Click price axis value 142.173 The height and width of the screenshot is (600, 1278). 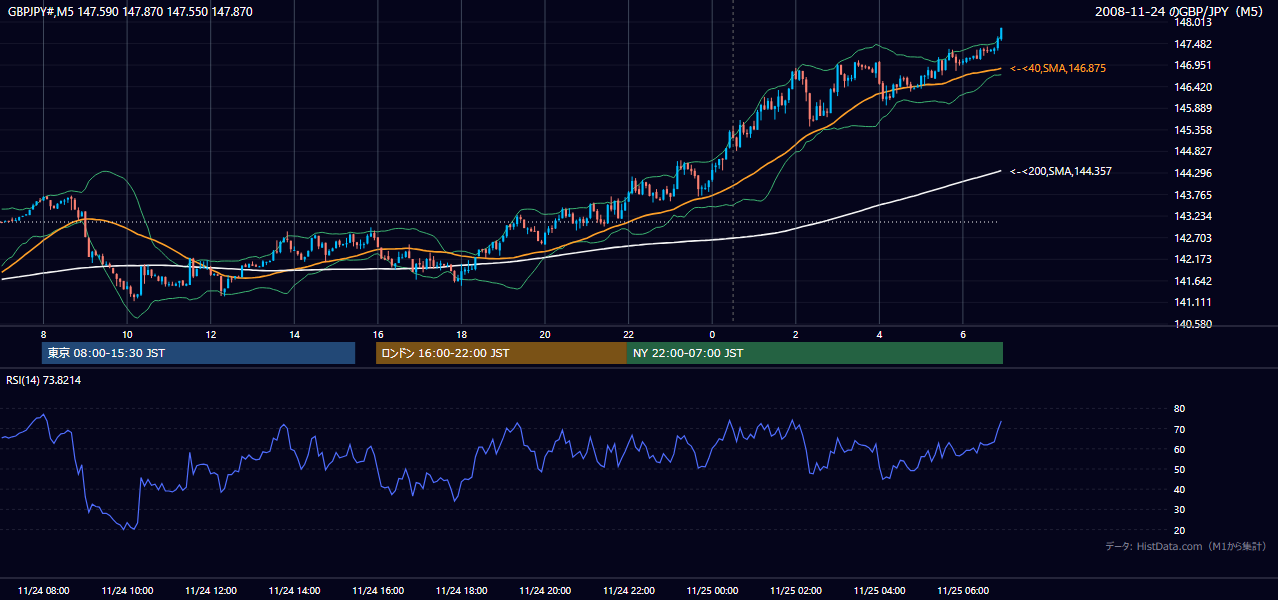pyautogui.click(x=1193, y=259)
